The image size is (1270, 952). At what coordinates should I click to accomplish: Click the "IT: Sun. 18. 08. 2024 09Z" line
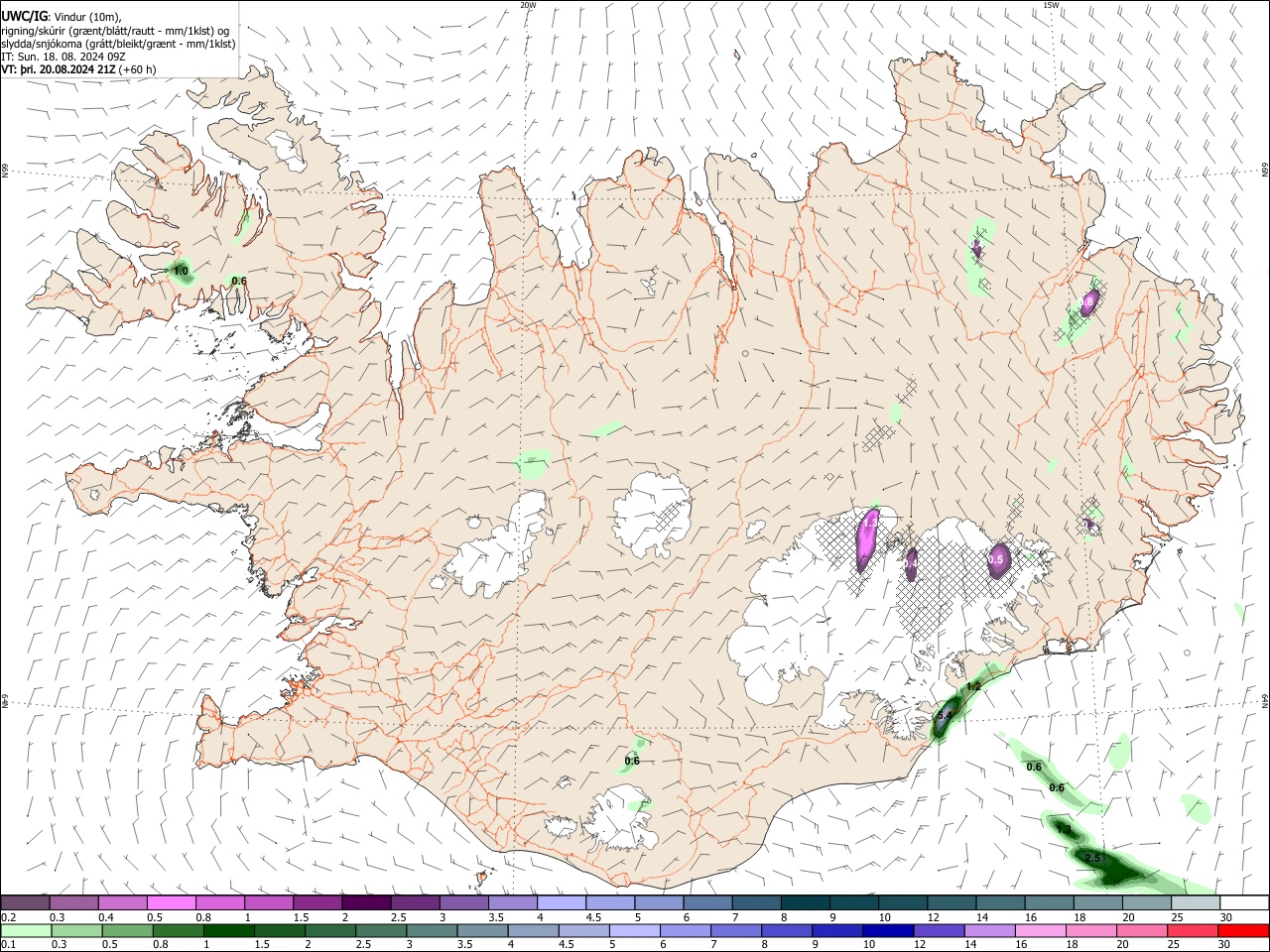click(63, 57)
